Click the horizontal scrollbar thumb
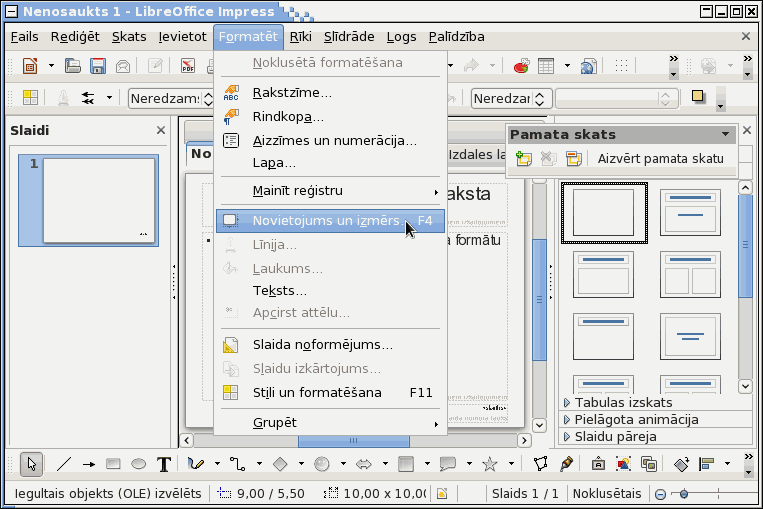This screenshot has height=509, width=763. (x=353, y=441)
